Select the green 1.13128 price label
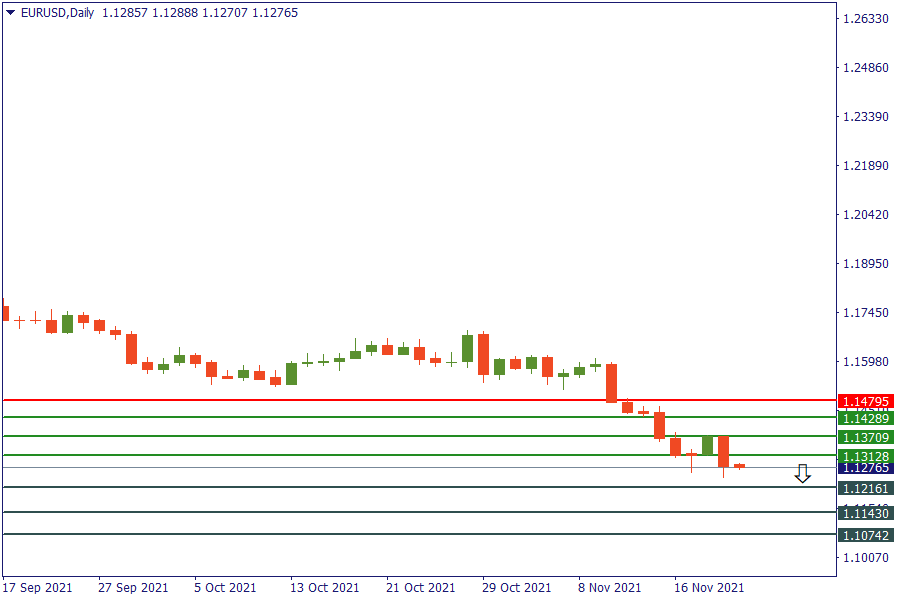The image size is (900, 600). (866, 456)
